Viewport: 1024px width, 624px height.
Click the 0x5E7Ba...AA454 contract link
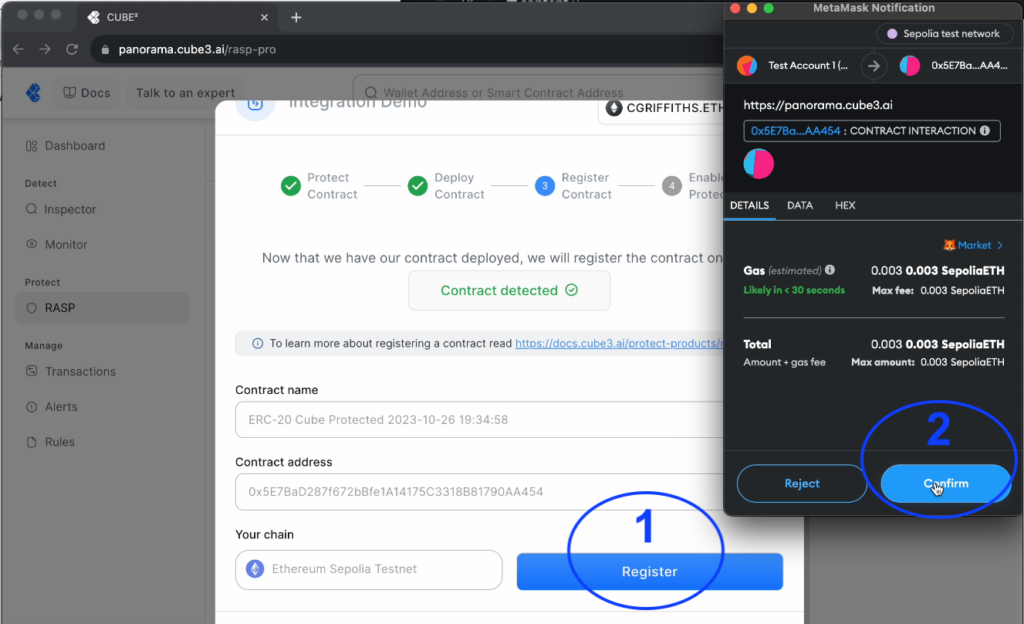click(x=795, y=131)
